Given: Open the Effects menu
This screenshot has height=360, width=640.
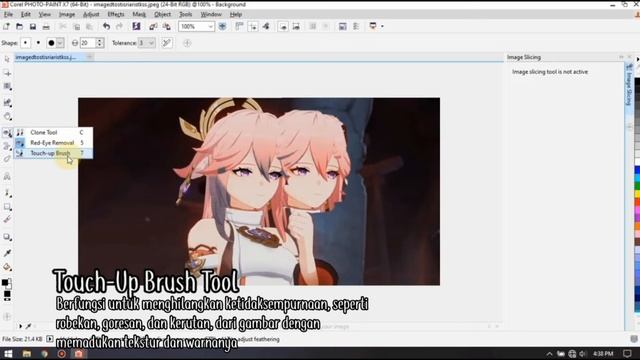Looking at the screenshot, I should point(116,14).
